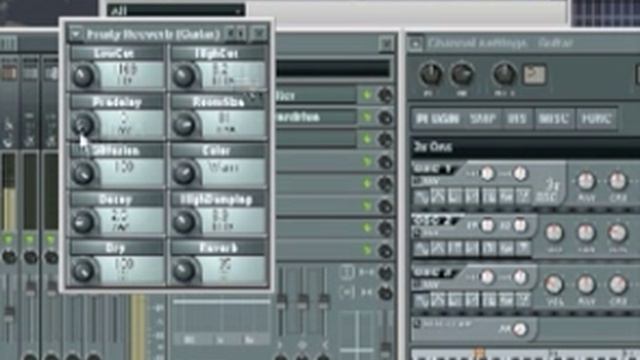Viewport: 640px width, 360px height.
Task: Click the Decay knob in Fruity Reeverb
Action: point(83,222)
